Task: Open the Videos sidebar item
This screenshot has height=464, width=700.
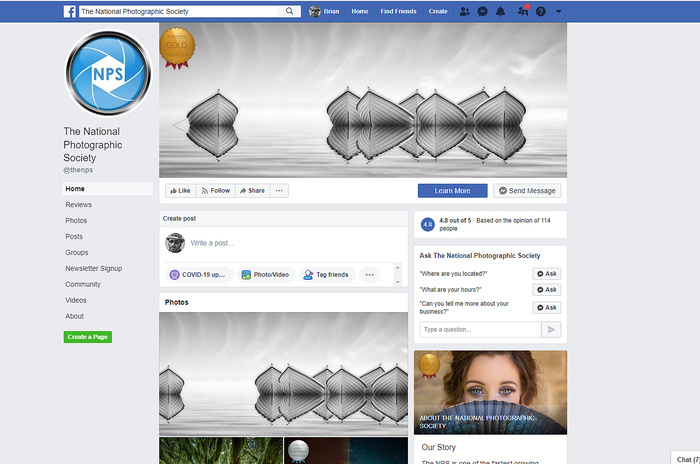Action: (76, 300)
